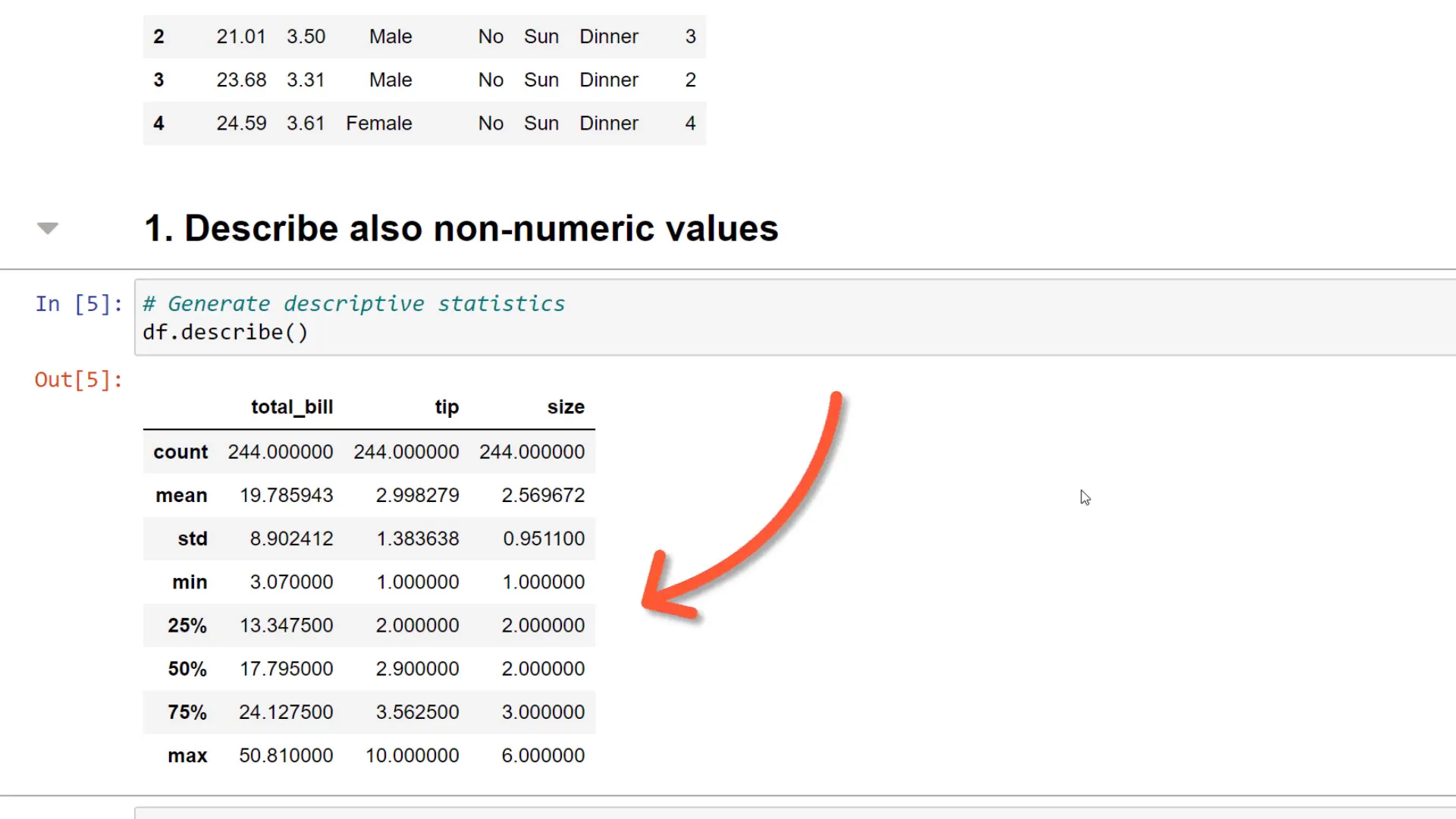Image resolution: width=1456 pixels, height=819 pixels.
Task: Select the tip column header
Action: 446,406
